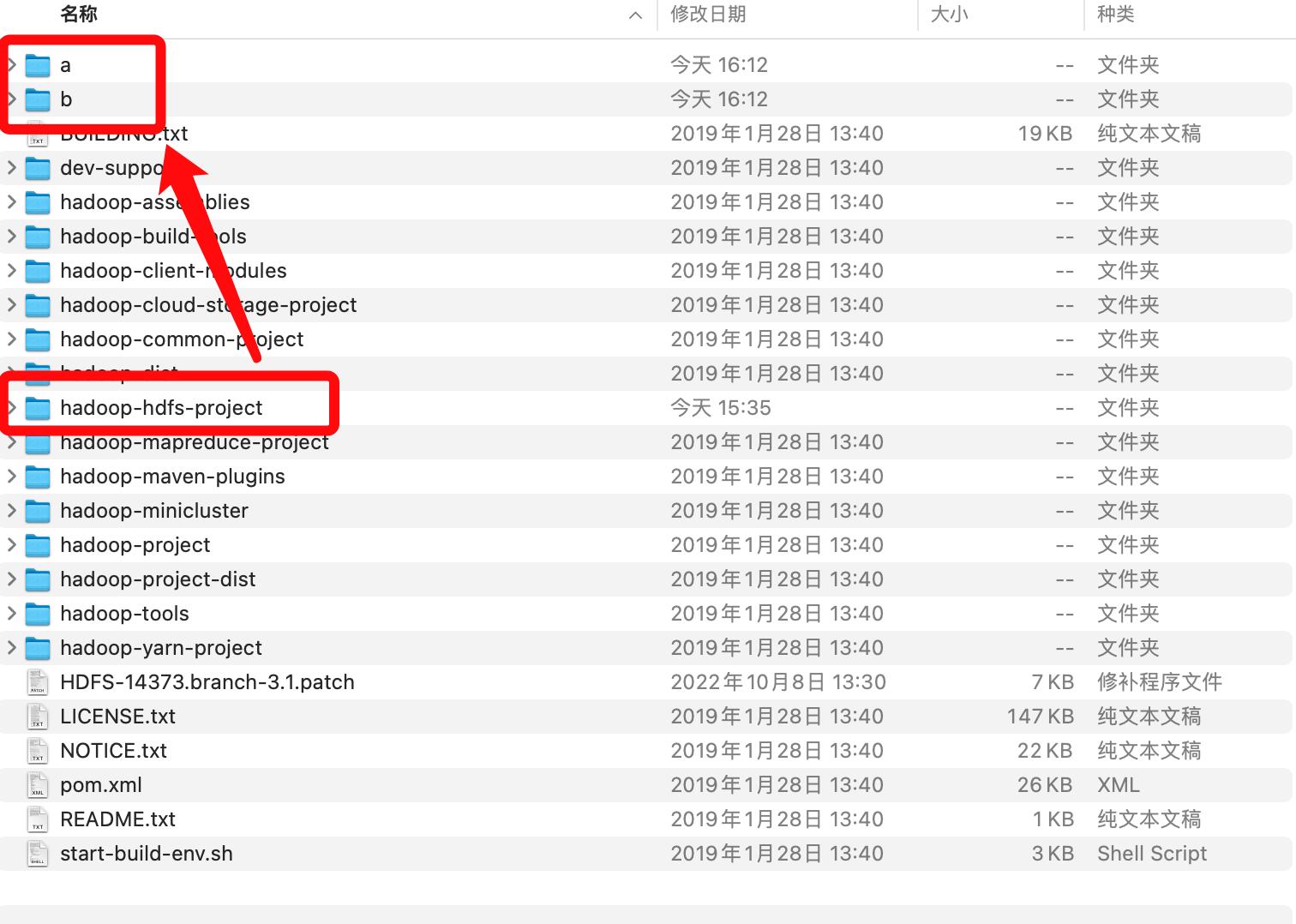
Task: Select the hadoop-tools folder icon
Action: point(38,614)
